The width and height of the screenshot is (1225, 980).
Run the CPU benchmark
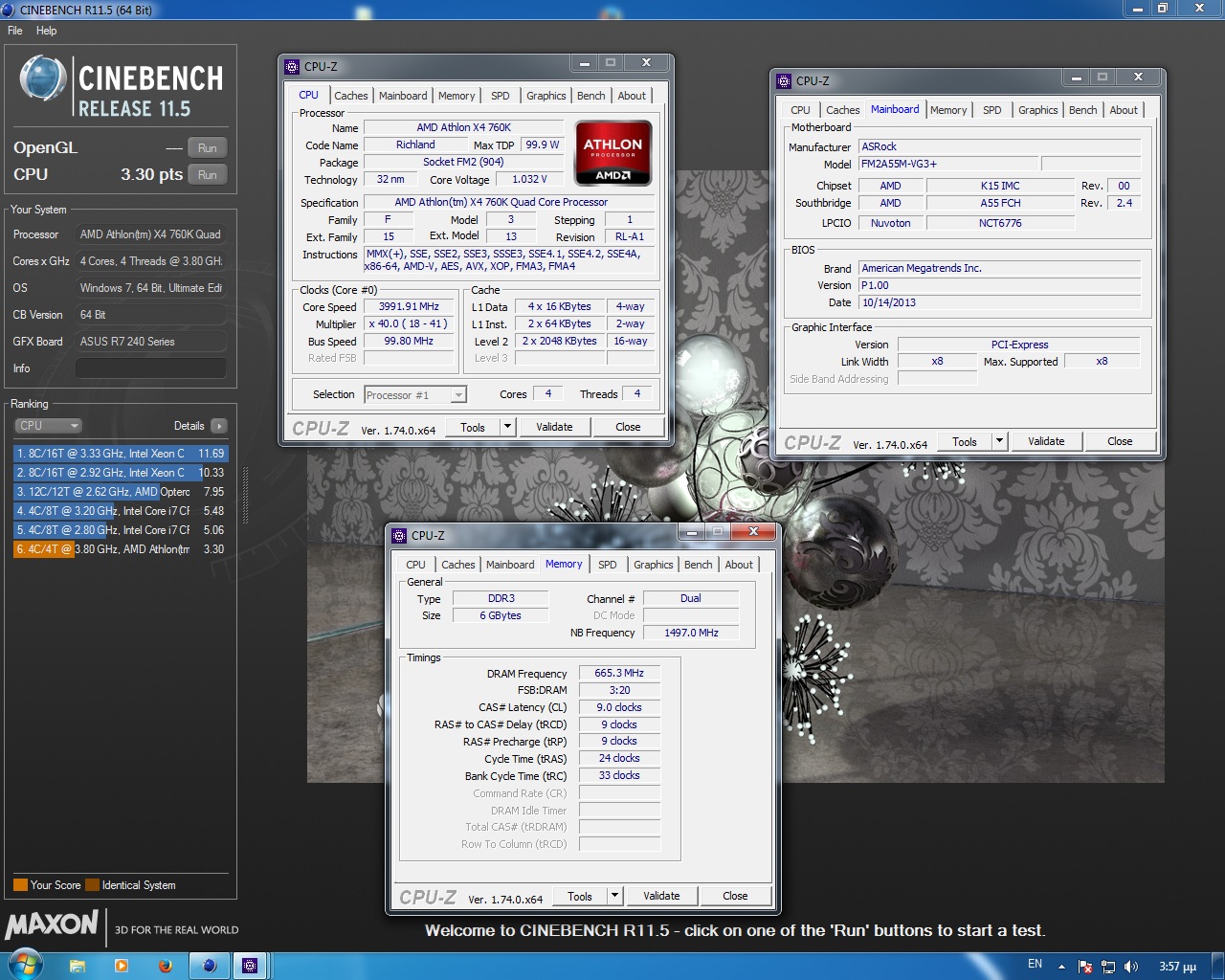[208, 175]
